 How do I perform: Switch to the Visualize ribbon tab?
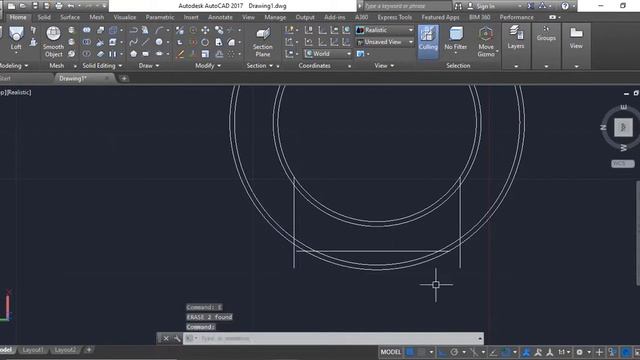(x=124, y=17)
